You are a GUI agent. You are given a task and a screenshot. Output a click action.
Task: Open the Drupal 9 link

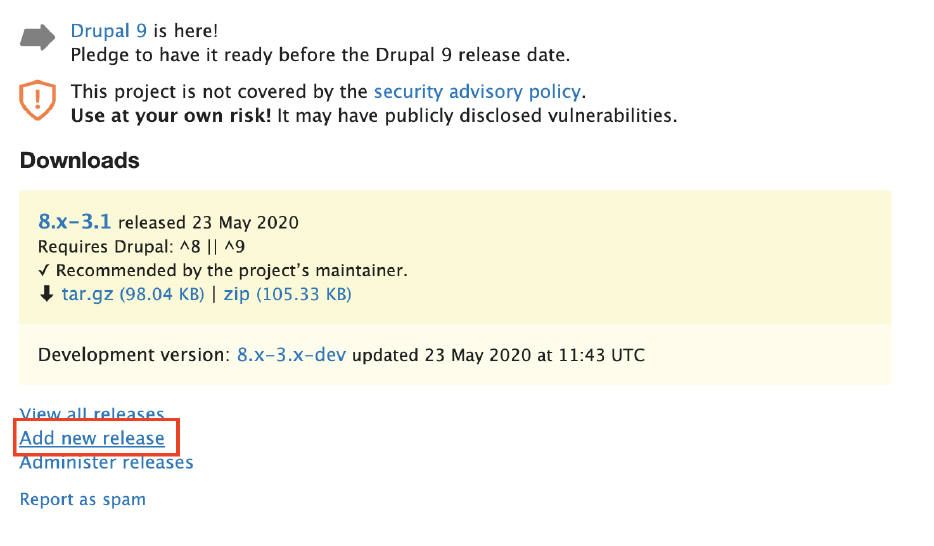108,30
